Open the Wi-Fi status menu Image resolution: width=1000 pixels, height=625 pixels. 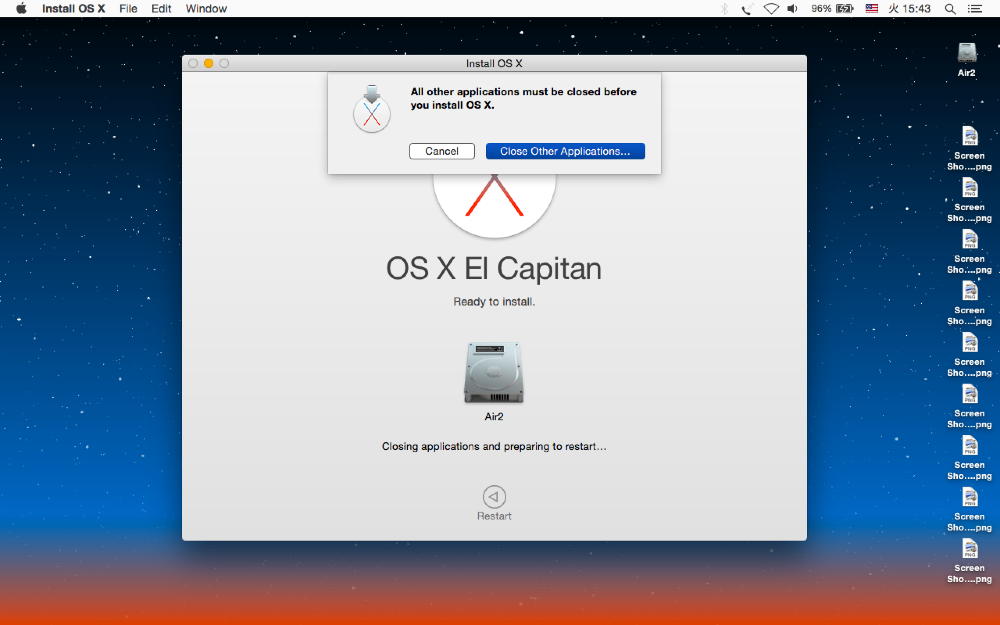tap(771, 8)
